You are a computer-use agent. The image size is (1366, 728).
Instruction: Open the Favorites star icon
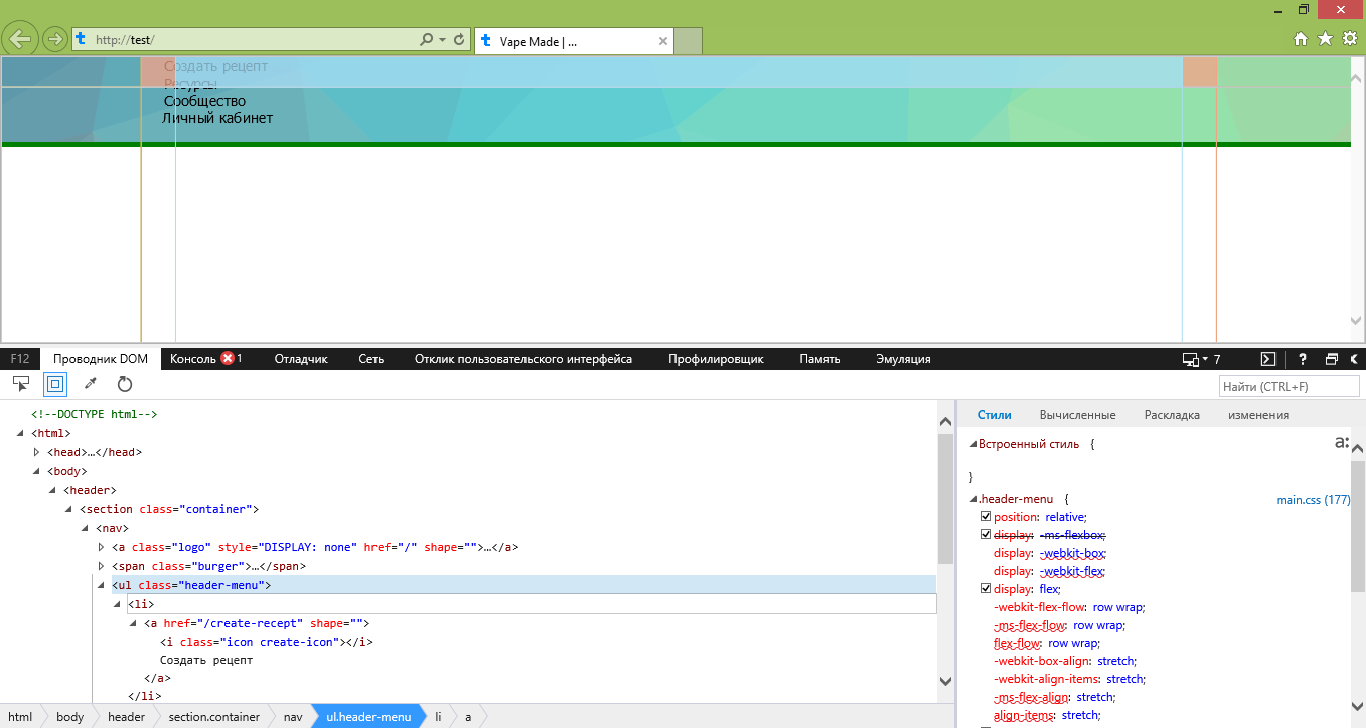pos(1325,39)
